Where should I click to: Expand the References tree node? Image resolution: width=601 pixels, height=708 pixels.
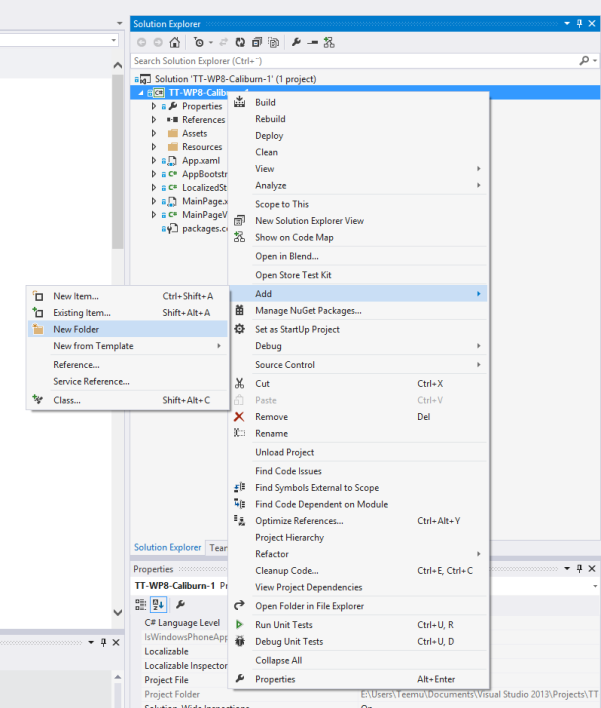[154, 120]
